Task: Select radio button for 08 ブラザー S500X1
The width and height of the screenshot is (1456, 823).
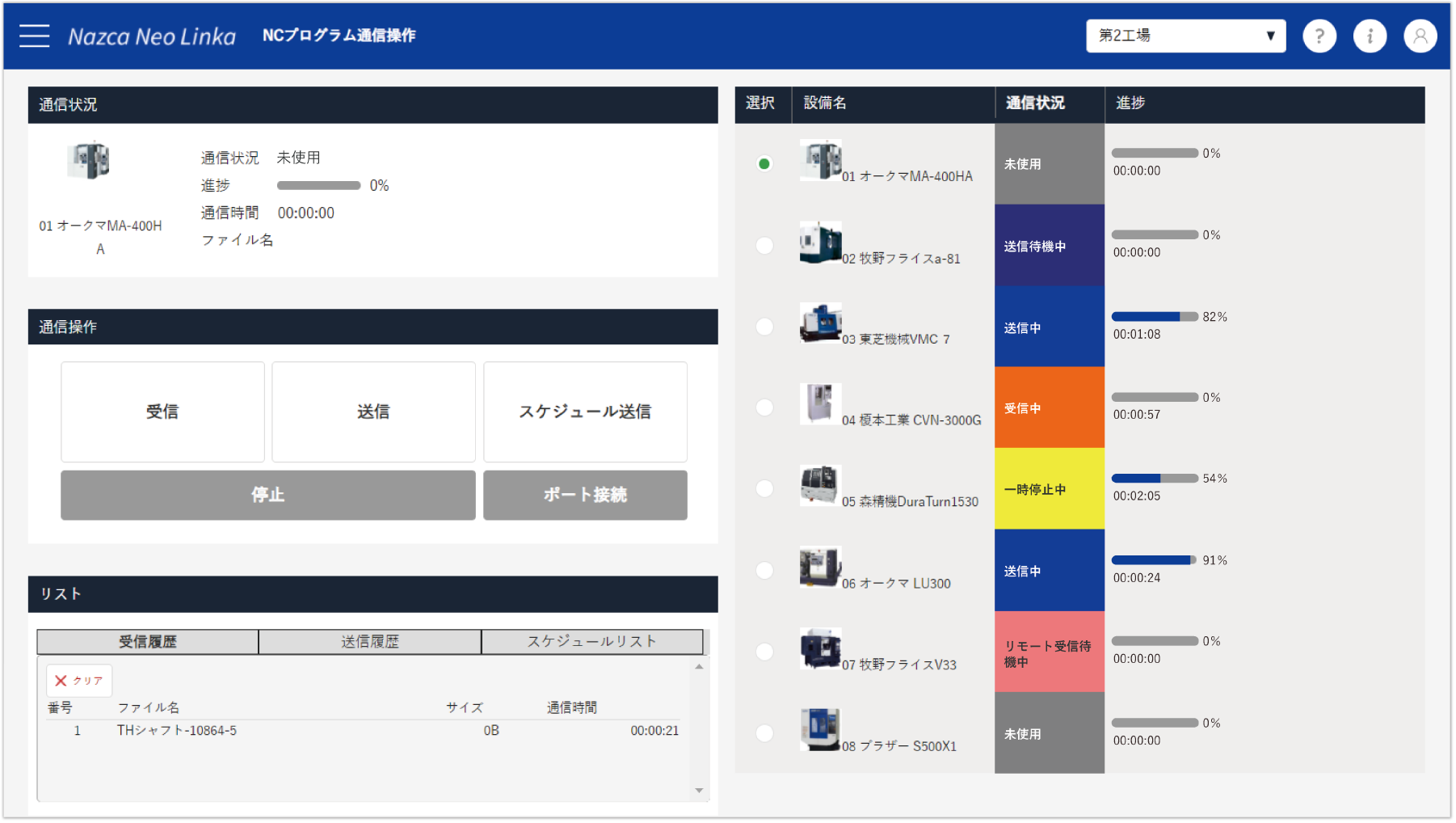Action: [763, 732]
